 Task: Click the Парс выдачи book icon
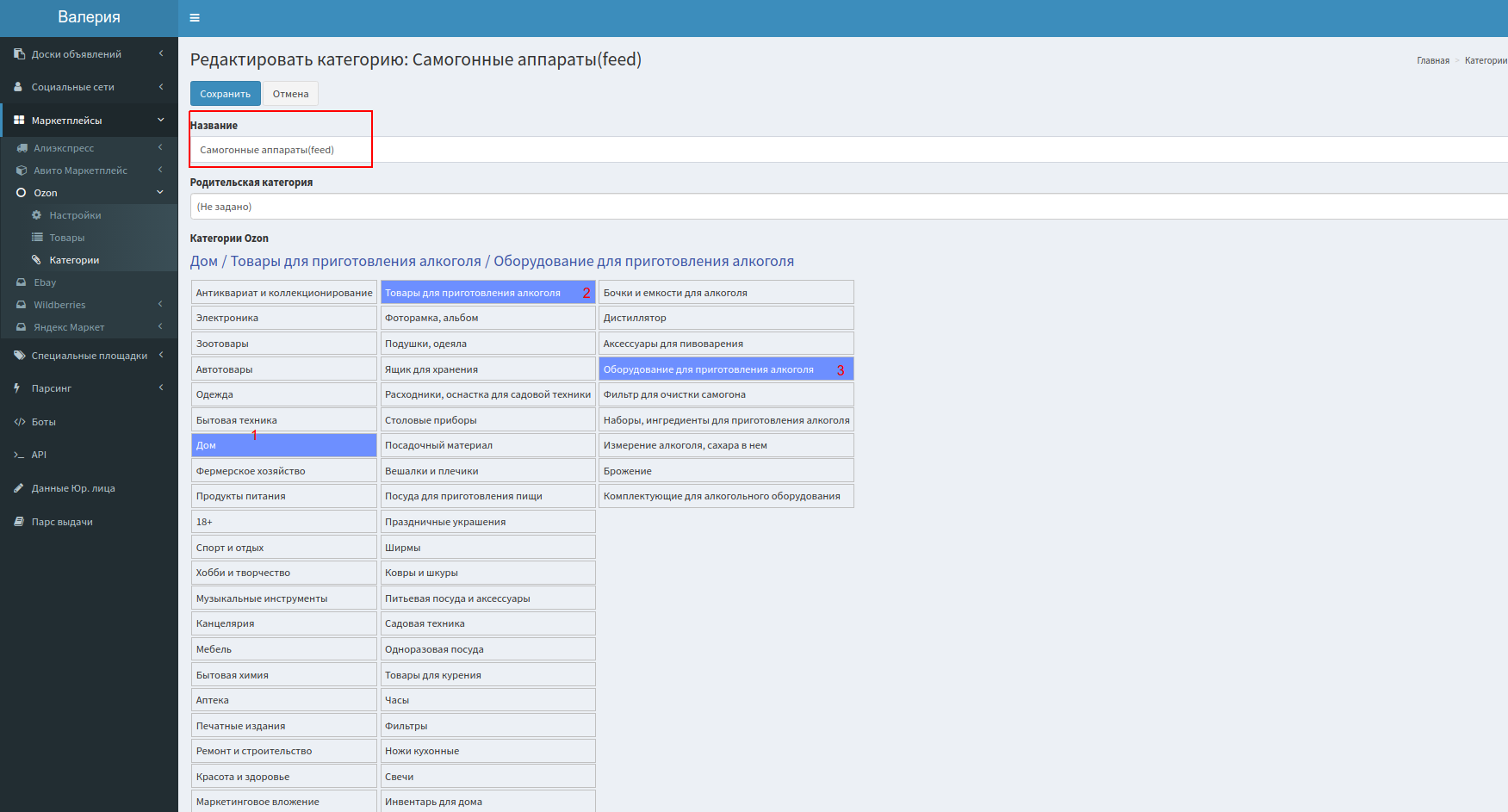click(x=18, y=522)
